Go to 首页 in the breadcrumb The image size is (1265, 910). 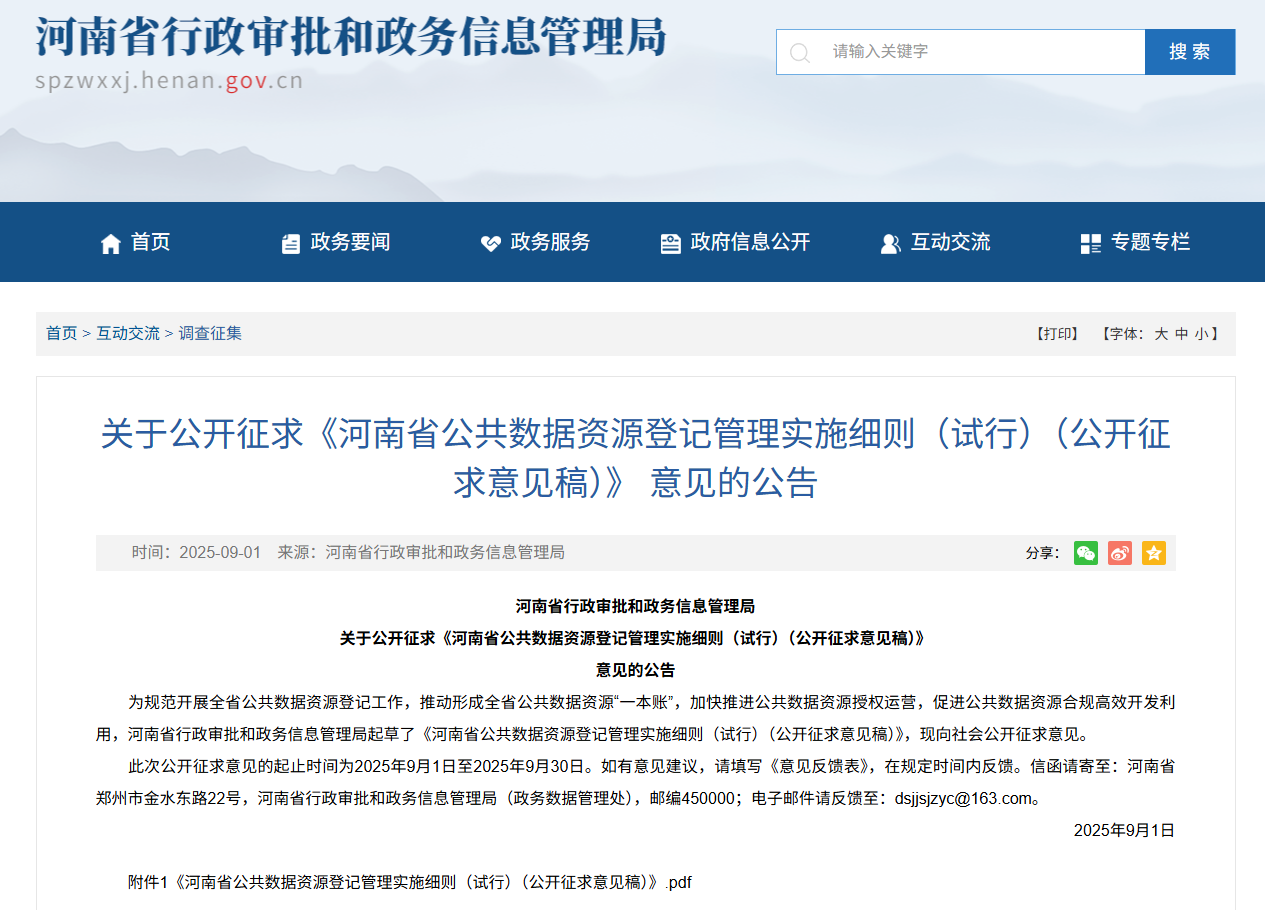coord(61,334)
